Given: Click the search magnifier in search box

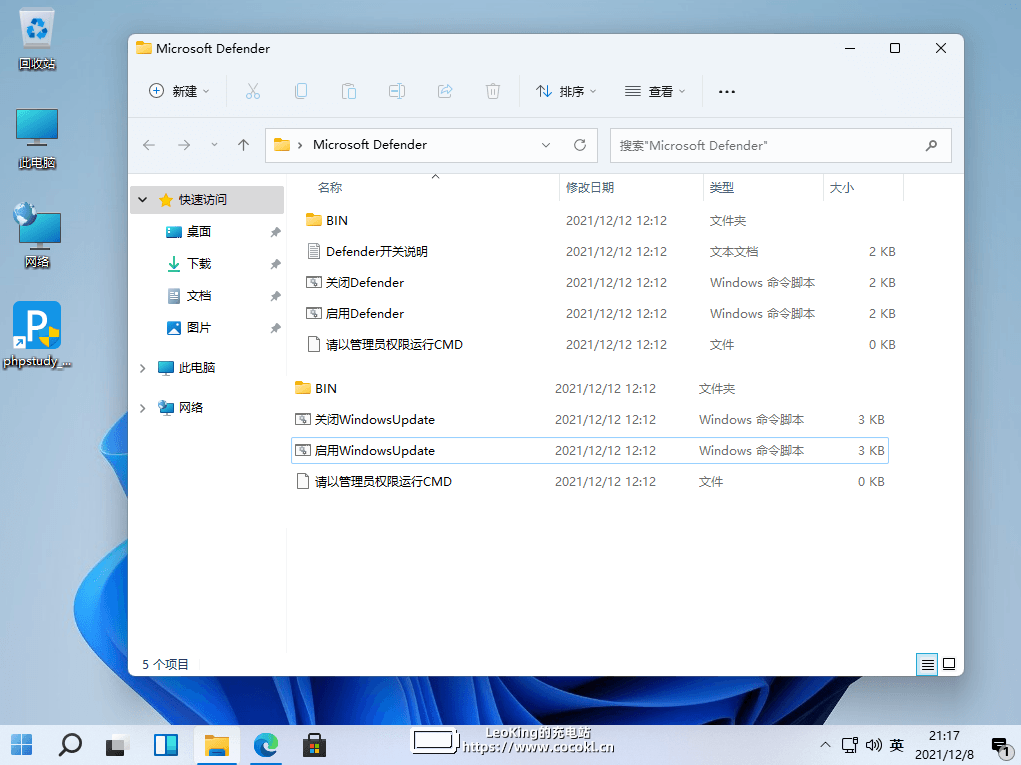Looking at the screenshot, I should point(931,145).
